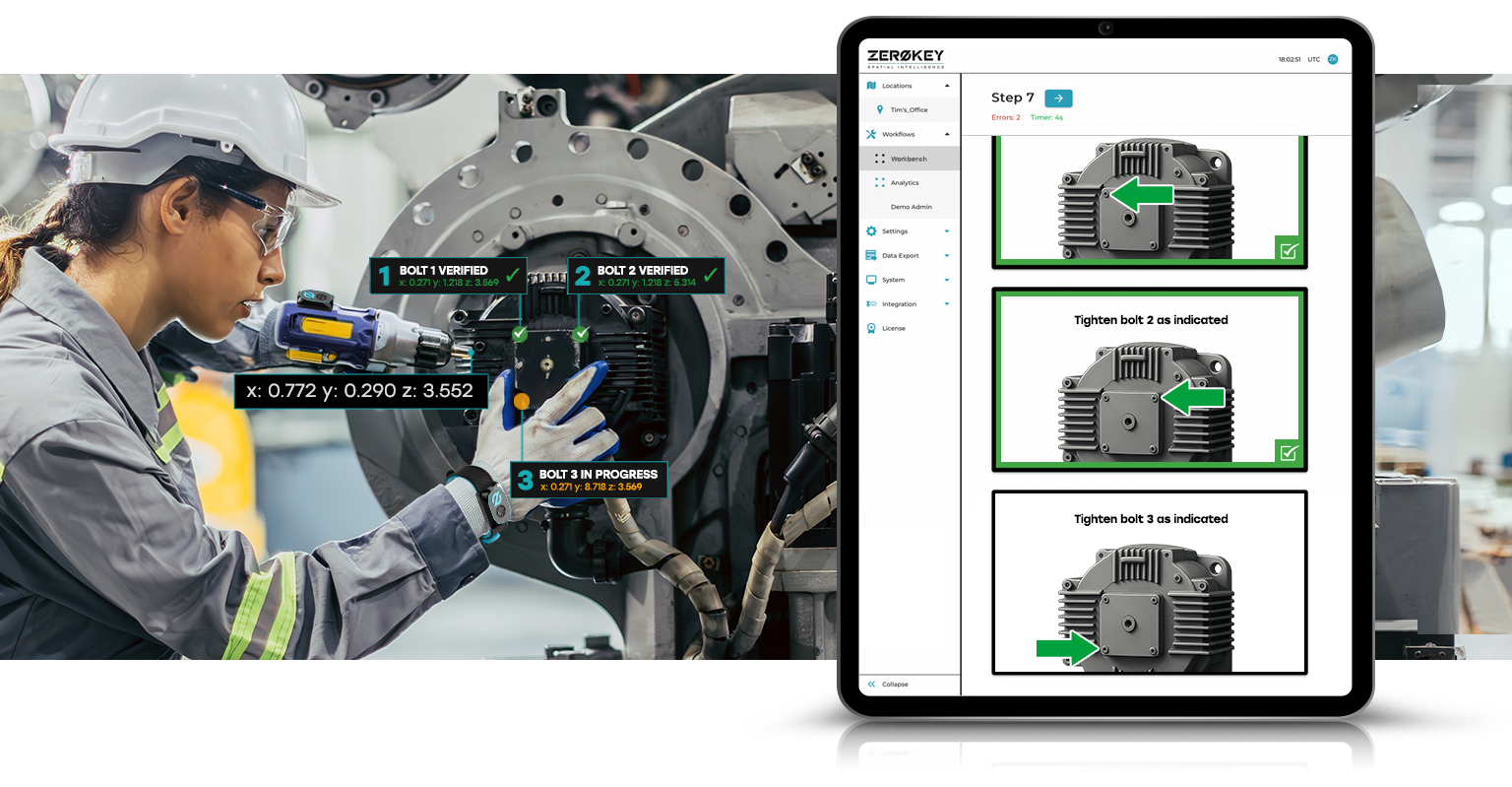Expand the Settings dropdown arrow
The height and width of the screenshot is (787, 1512).
point(947,231)
